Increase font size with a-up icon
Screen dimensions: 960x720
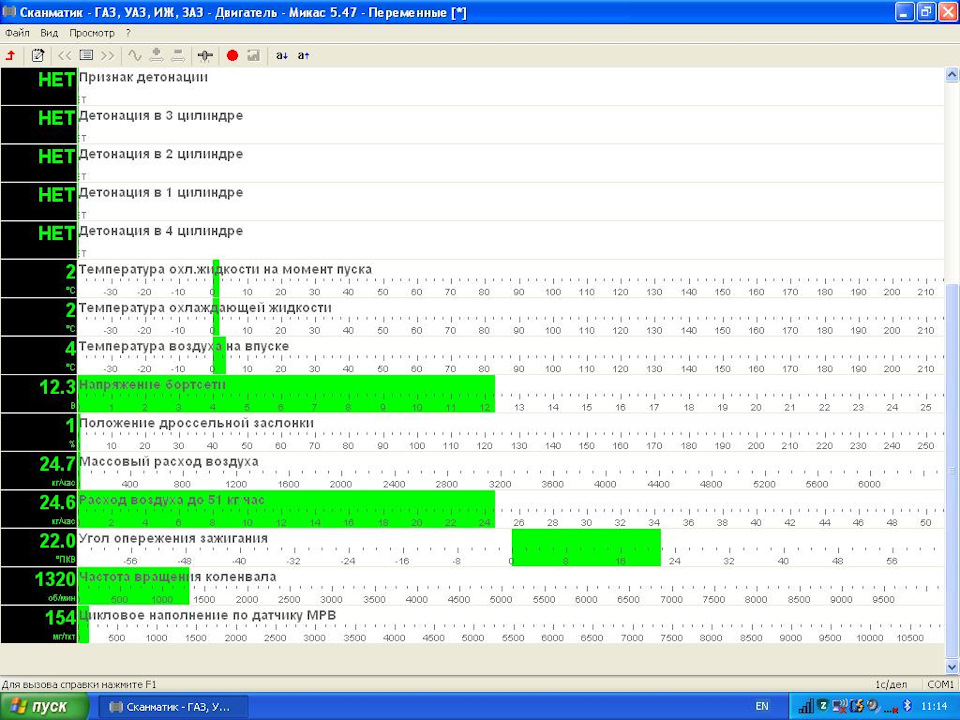(x=304, y=56)
